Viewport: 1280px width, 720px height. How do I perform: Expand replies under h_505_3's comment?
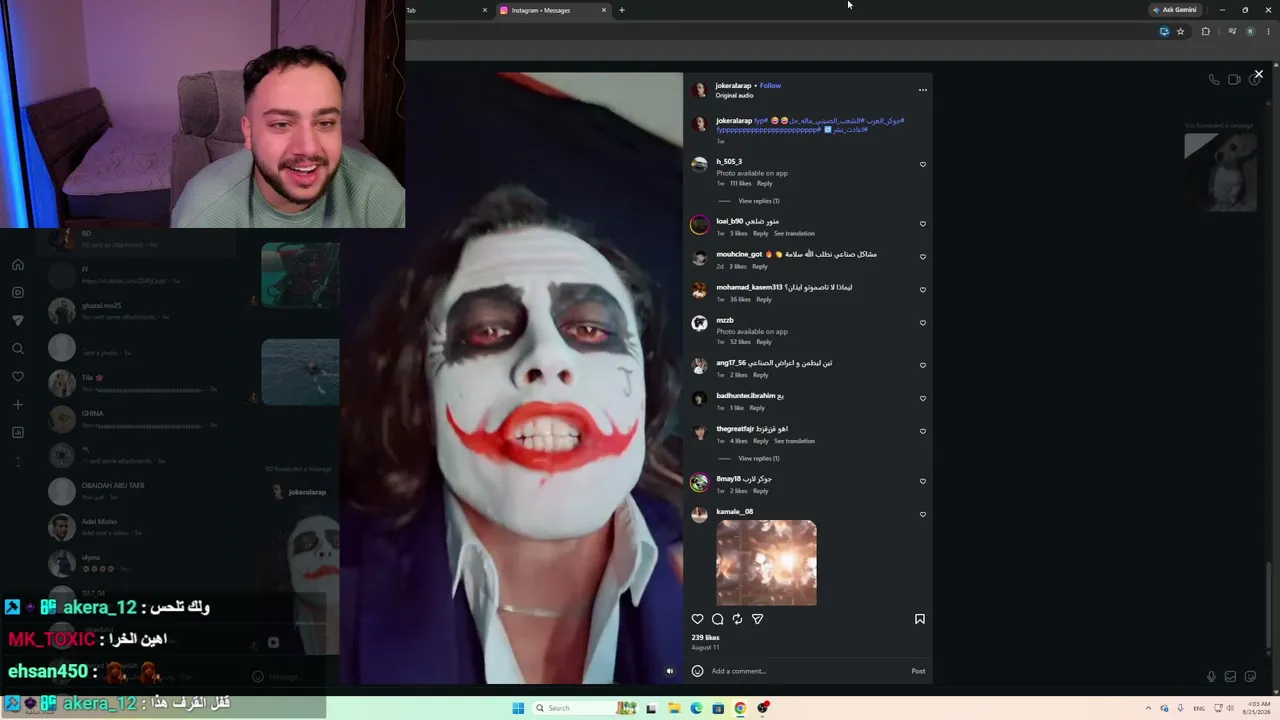click(759, 201)
